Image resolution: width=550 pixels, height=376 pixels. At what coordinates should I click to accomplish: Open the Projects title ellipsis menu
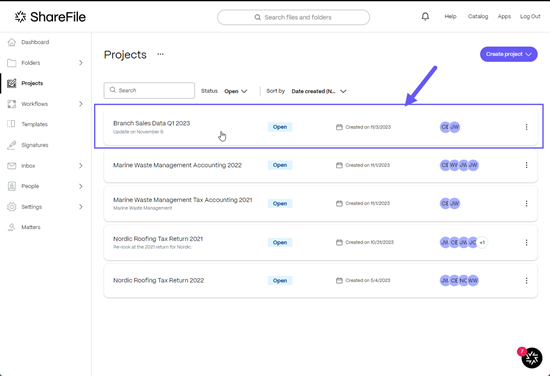(x=160, y=54)
